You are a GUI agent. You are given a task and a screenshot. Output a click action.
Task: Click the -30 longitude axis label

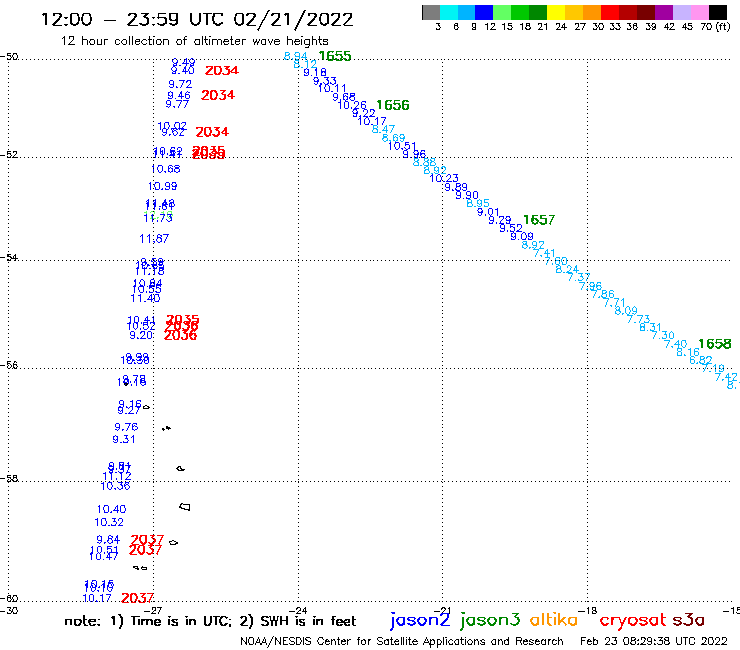point(9,611)
